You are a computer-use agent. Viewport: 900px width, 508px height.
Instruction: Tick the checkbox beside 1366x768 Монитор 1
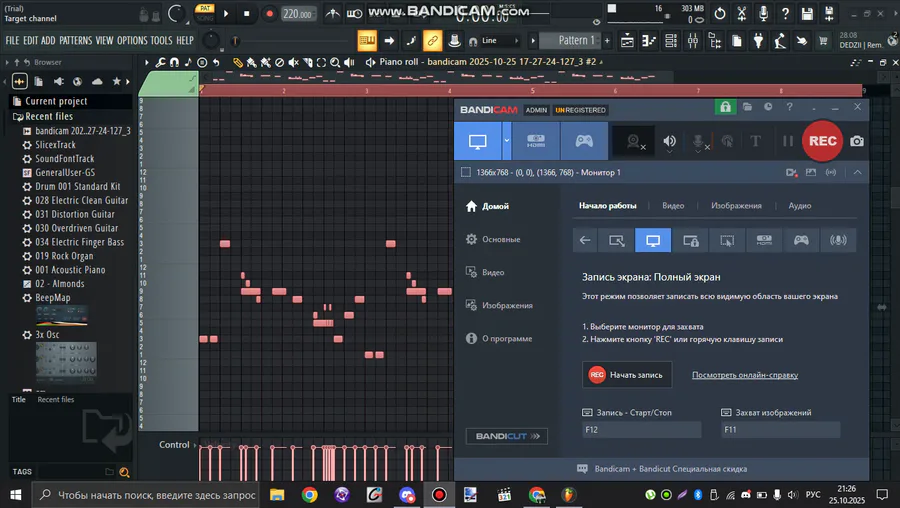pyautogui.click(x=465, y=172)
